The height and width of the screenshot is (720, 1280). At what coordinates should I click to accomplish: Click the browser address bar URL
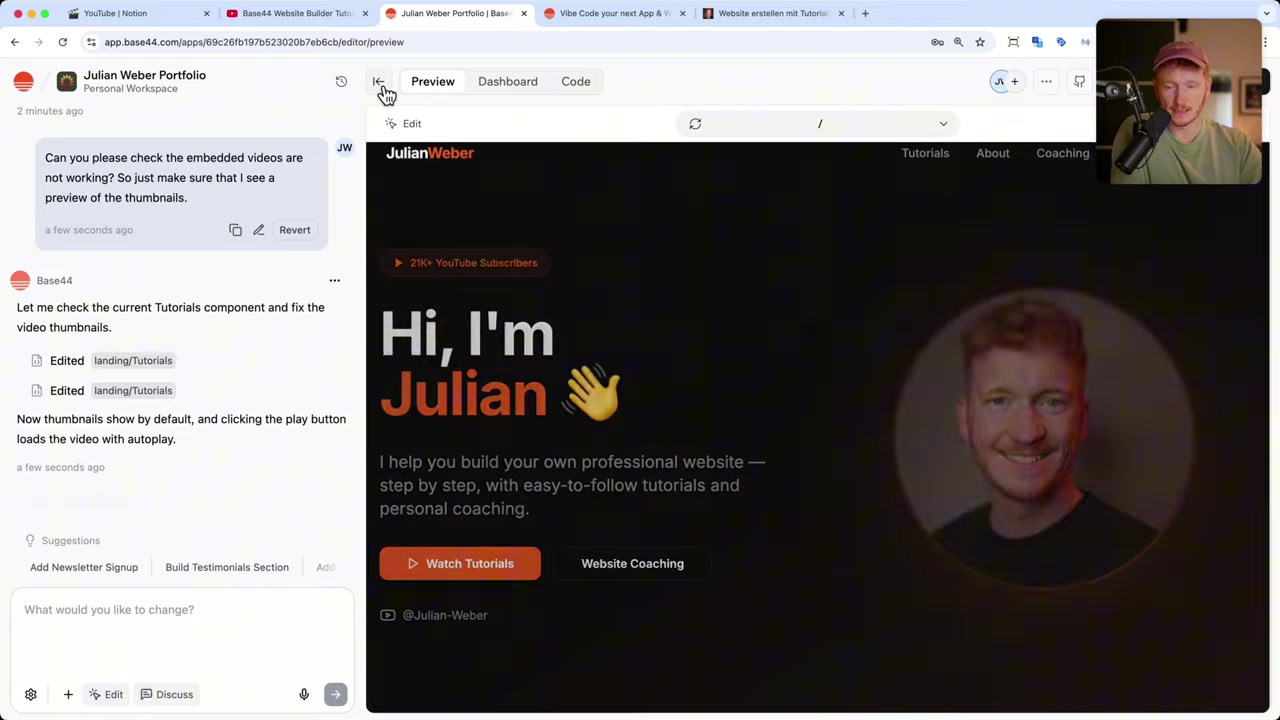pos(254,42)
